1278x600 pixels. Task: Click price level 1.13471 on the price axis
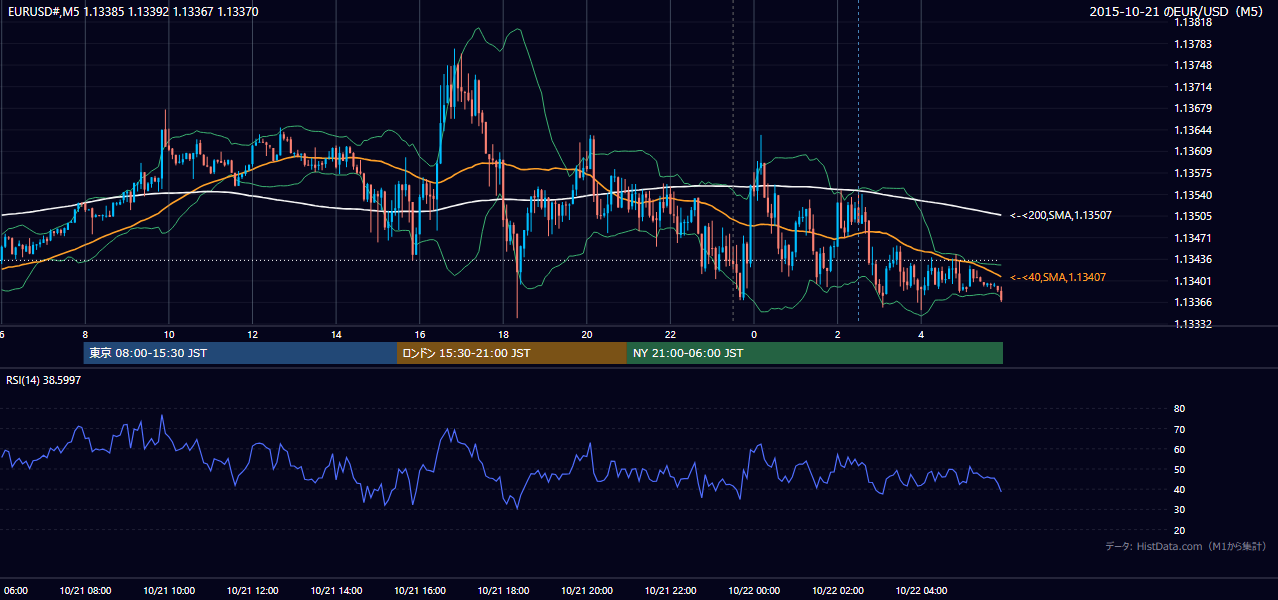pyautogui.click(x=1193, y=238)
